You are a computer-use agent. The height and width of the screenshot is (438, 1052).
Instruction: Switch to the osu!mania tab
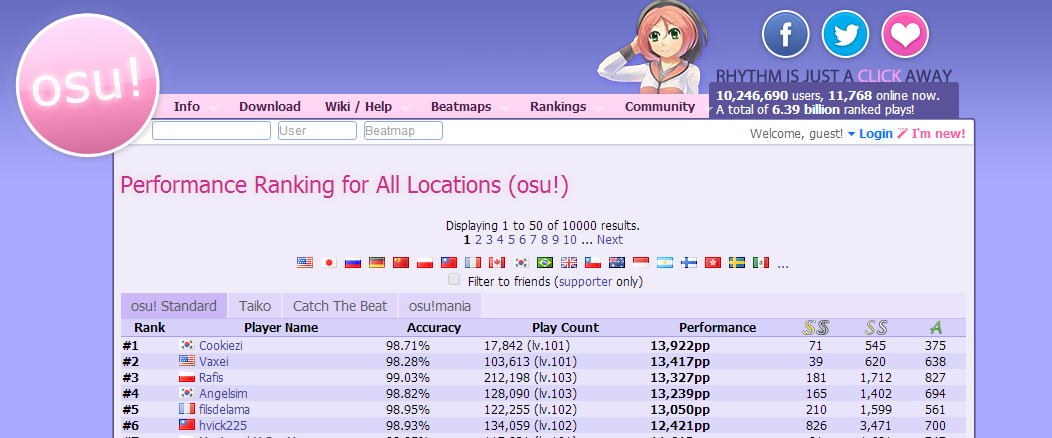[440, 307]
